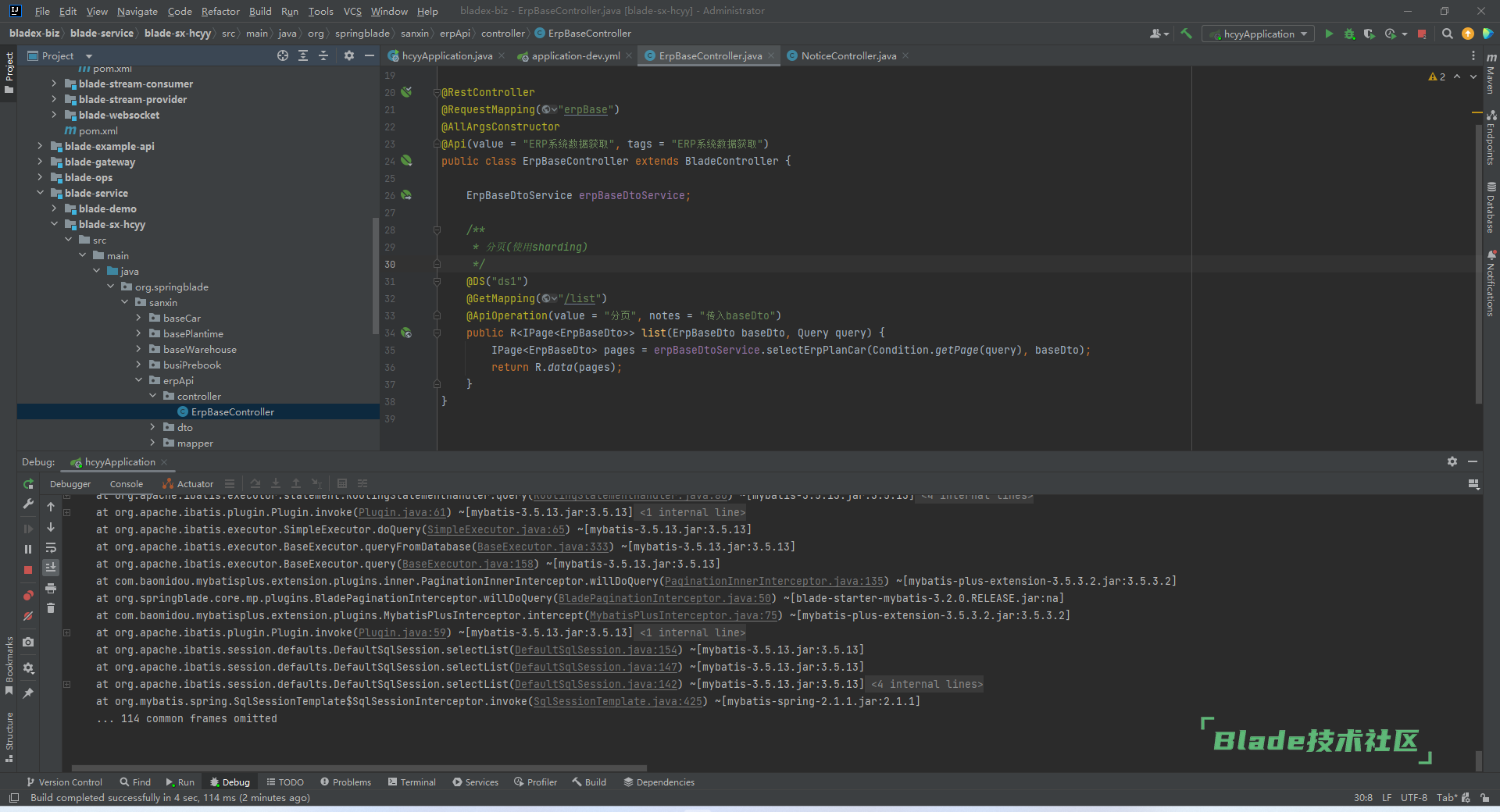1500x812 pixels.
Task: Click the Profile run clock icon
Action: tap(1390, 34)
